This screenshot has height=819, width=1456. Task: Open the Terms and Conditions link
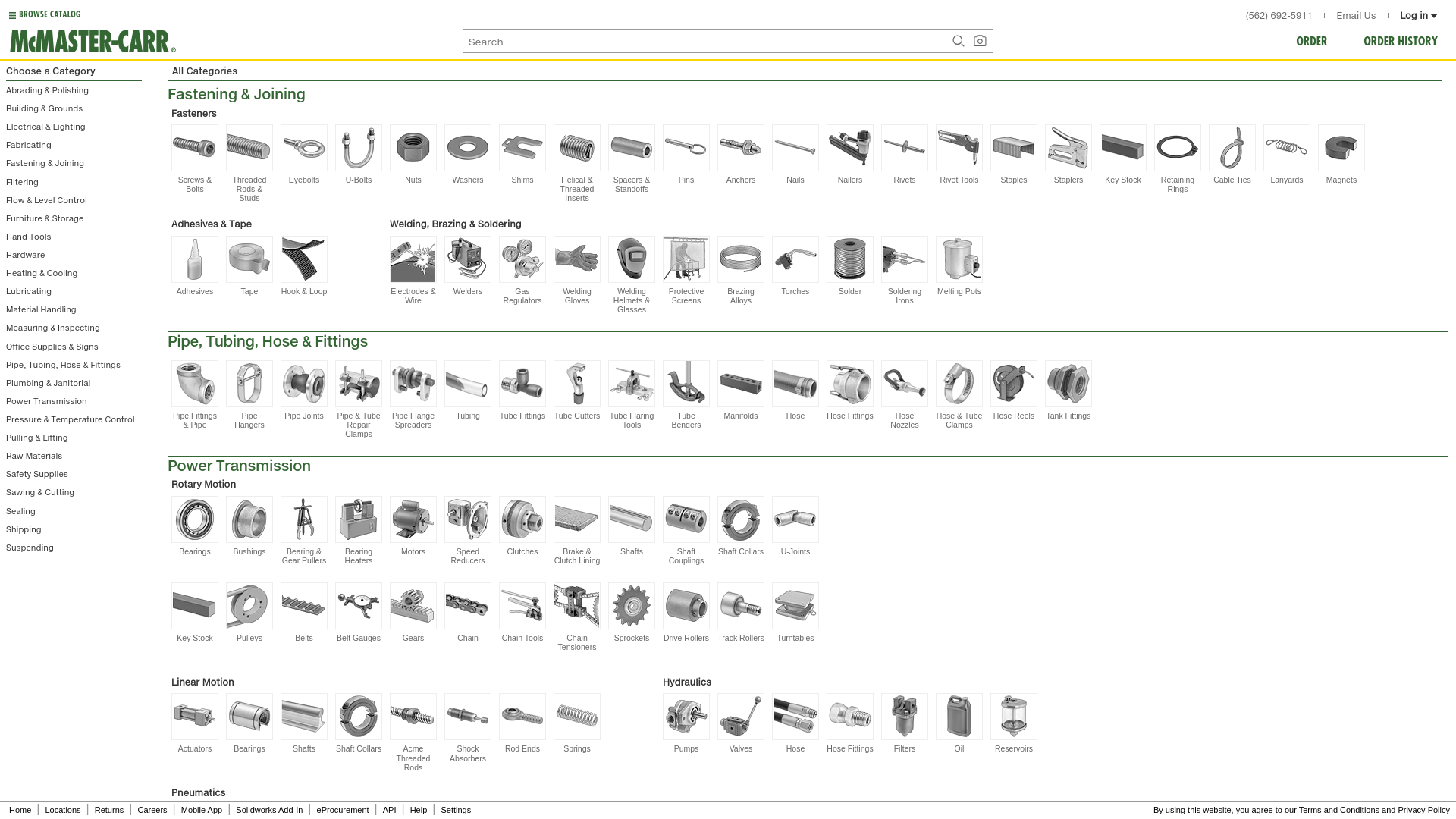(x=1338, y=810)
